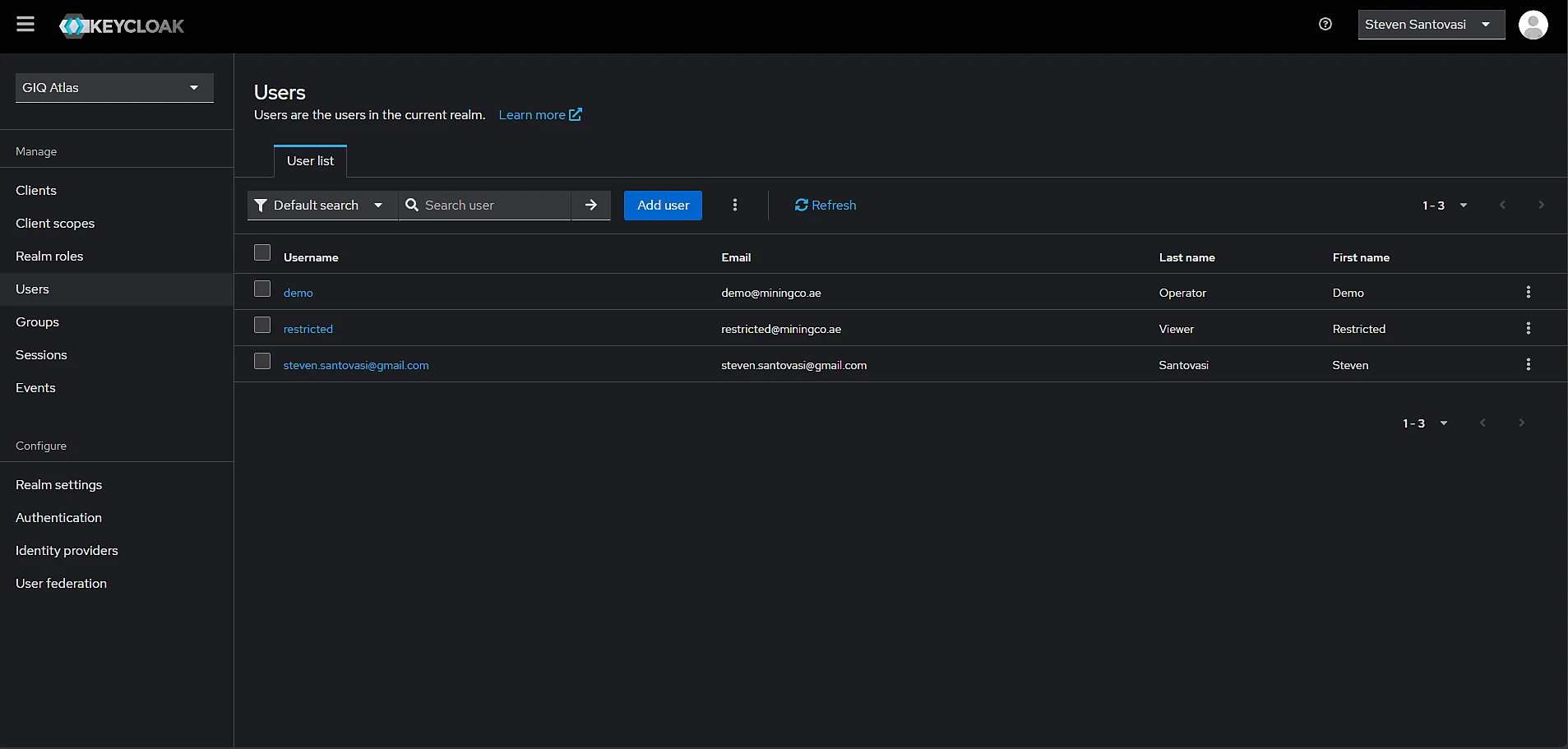Click the Keycloak logo
Image resolution: width=1568 pixels, height=749 pixels.
(122, 26)
